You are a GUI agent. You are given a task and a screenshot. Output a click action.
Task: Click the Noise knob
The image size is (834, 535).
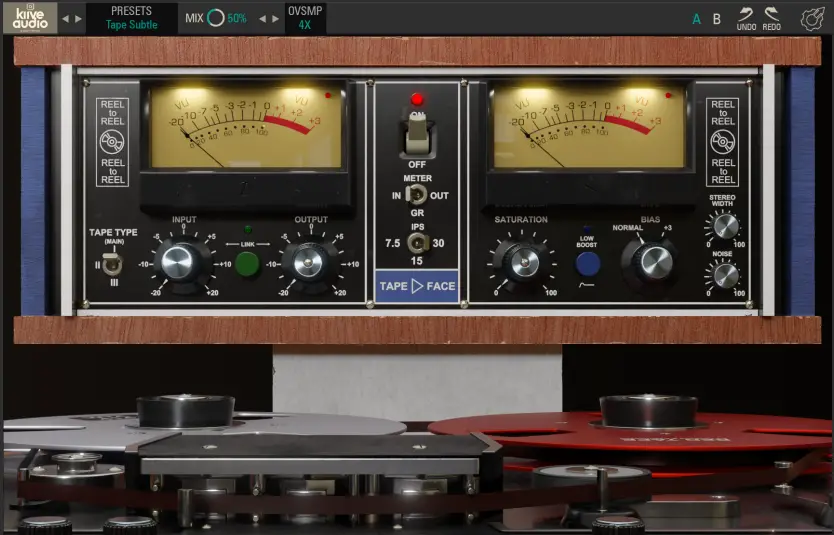(725, 275)
